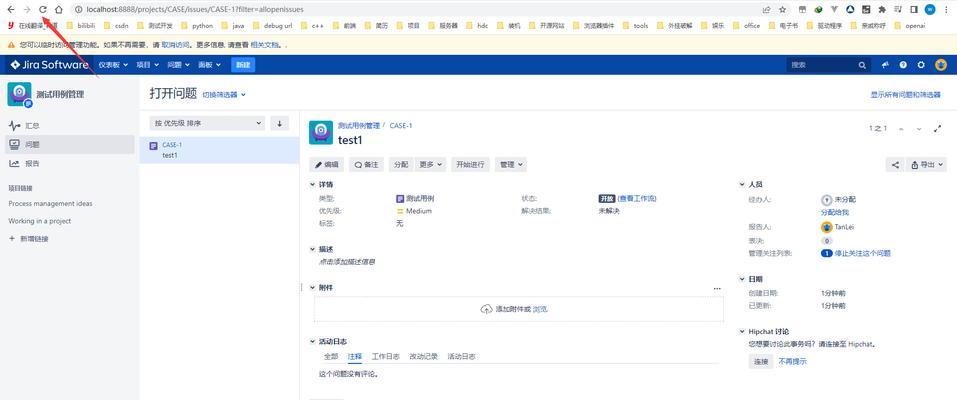The height and width of the screenshot is (400, 957).
Task: Reload the page with the refresh icon
Action: click(43, 10)
